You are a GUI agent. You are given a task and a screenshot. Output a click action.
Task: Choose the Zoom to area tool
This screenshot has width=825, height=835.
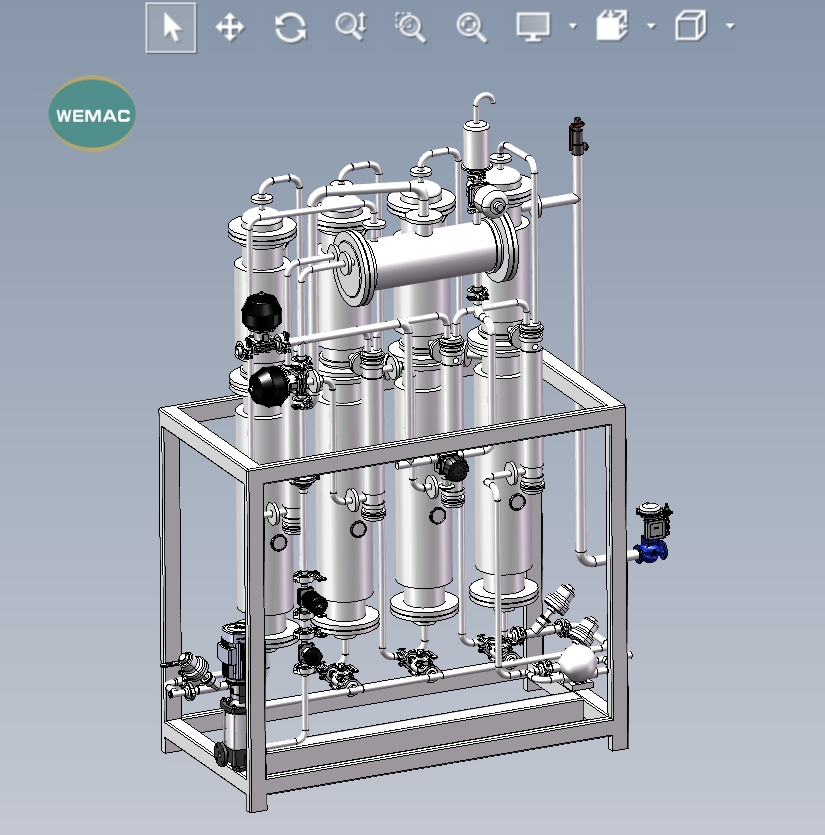coord(410,28)
